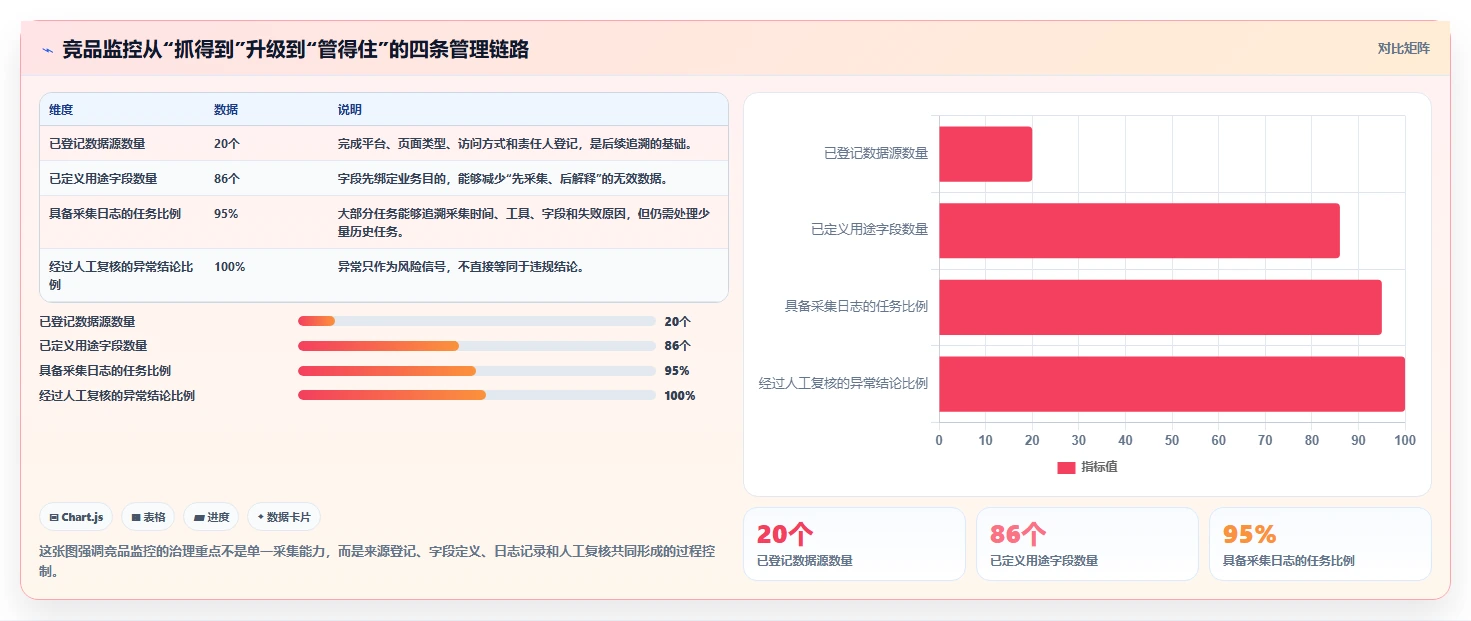The width and height of the screenshot is (1471, 621).
Task: Click the chart y-axis label 已登记数据源数量
Action: pyautogui.click(x=876, y=153)
